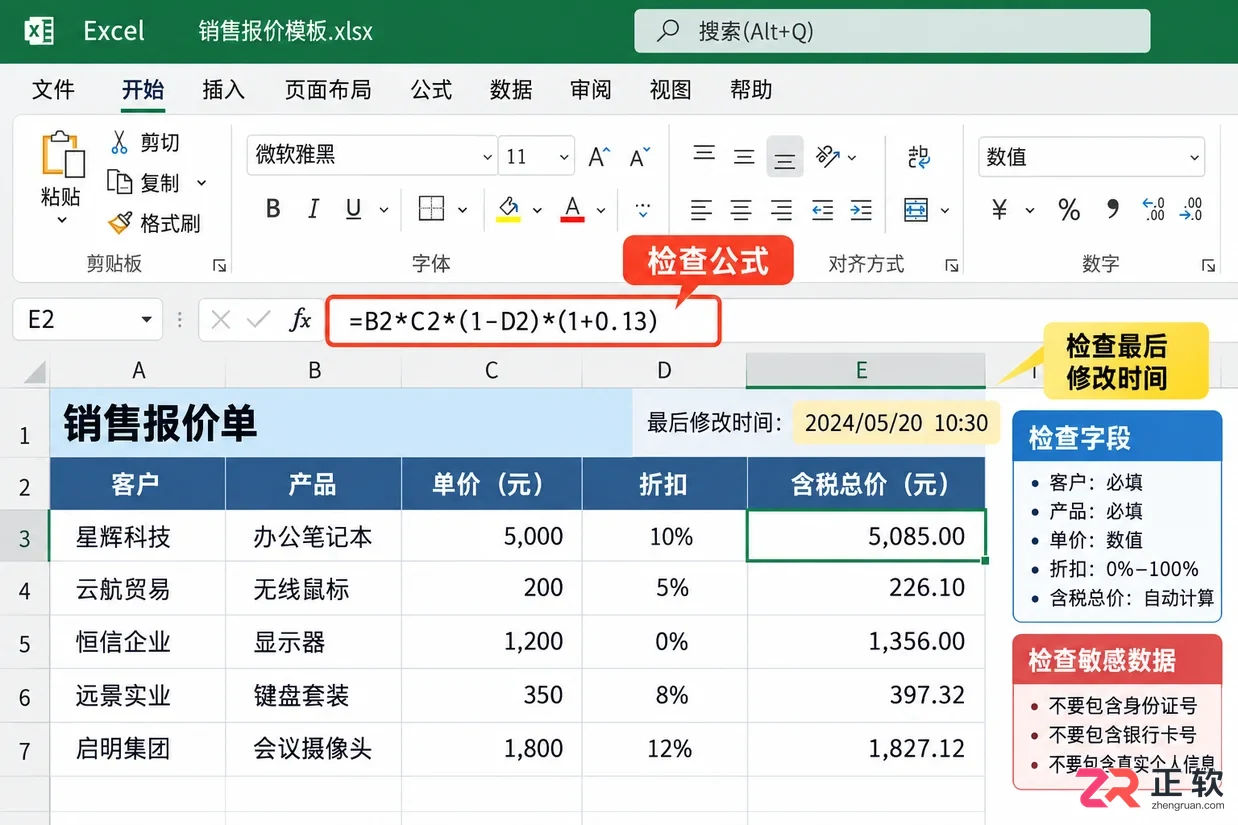Screen dimensions: 1238x825
Task: Expand the paste options arrow under 粘贴
Action: tap(62, 219)
